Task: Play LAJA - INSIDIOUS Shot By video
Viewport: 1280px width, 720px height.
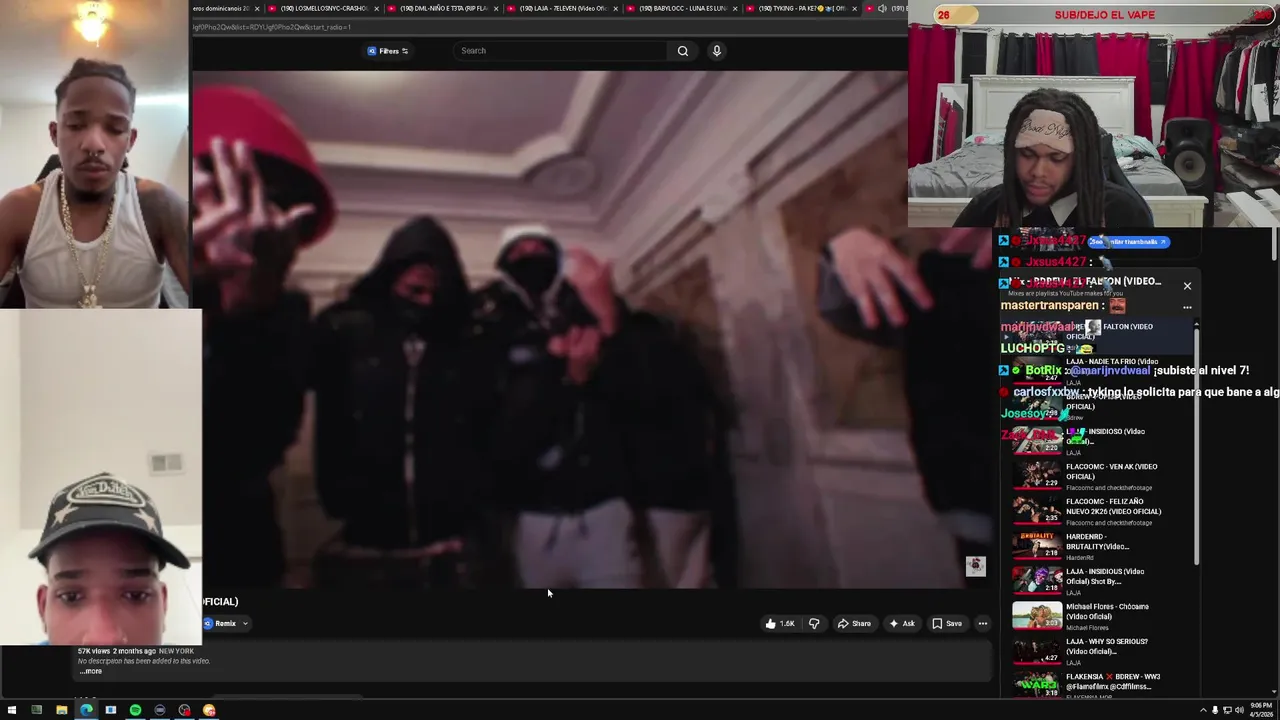Action: [x=1100, y=581]
